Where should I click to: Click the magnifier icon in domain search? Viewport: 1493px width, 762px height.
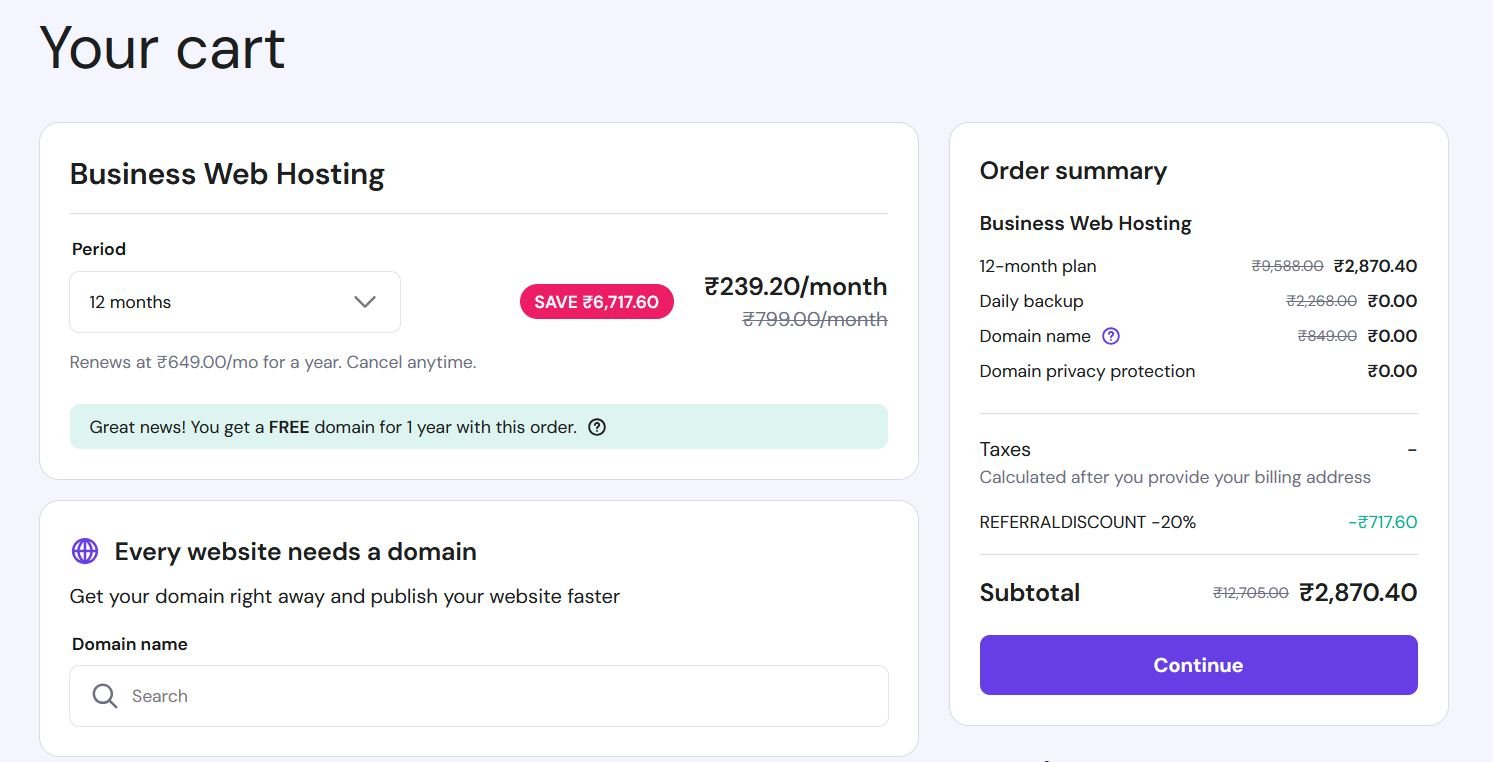pyautogui.click(x=105, y=696)
